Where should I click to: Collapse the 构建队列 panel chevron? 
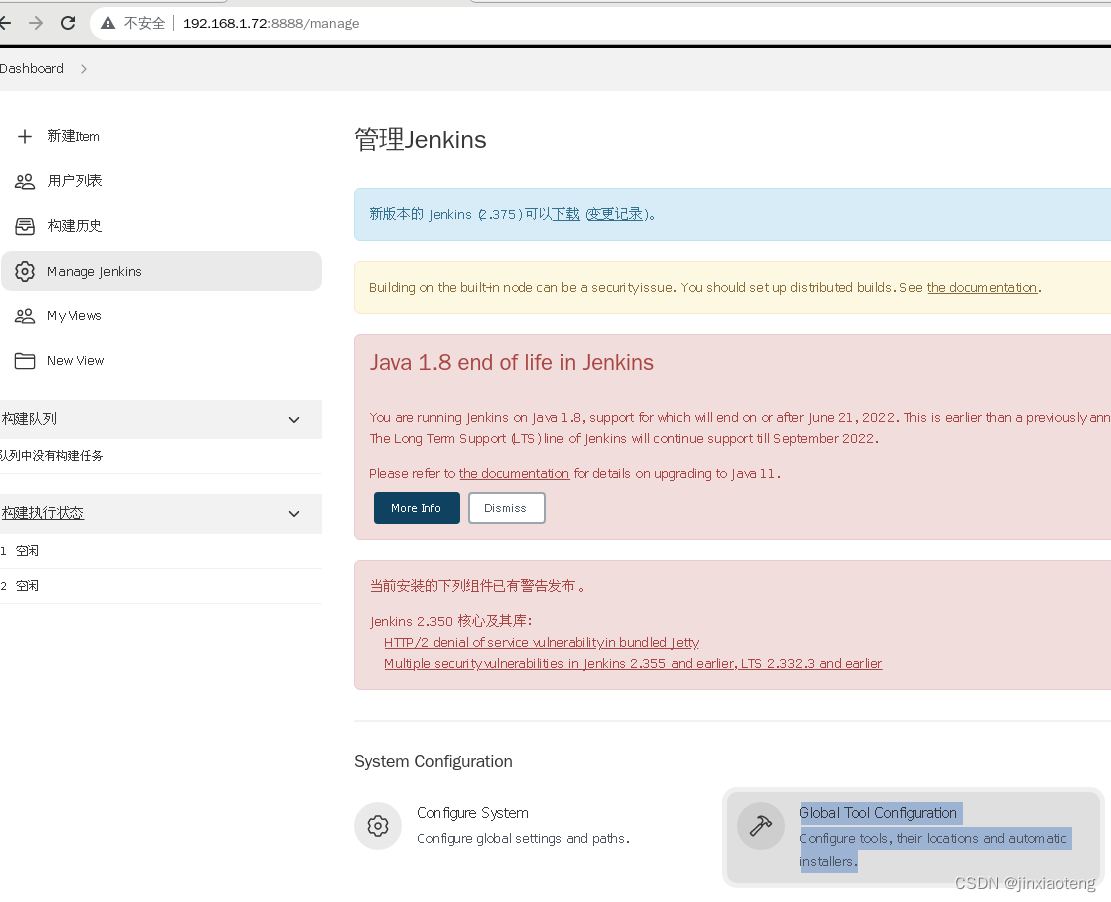(294, 419)
